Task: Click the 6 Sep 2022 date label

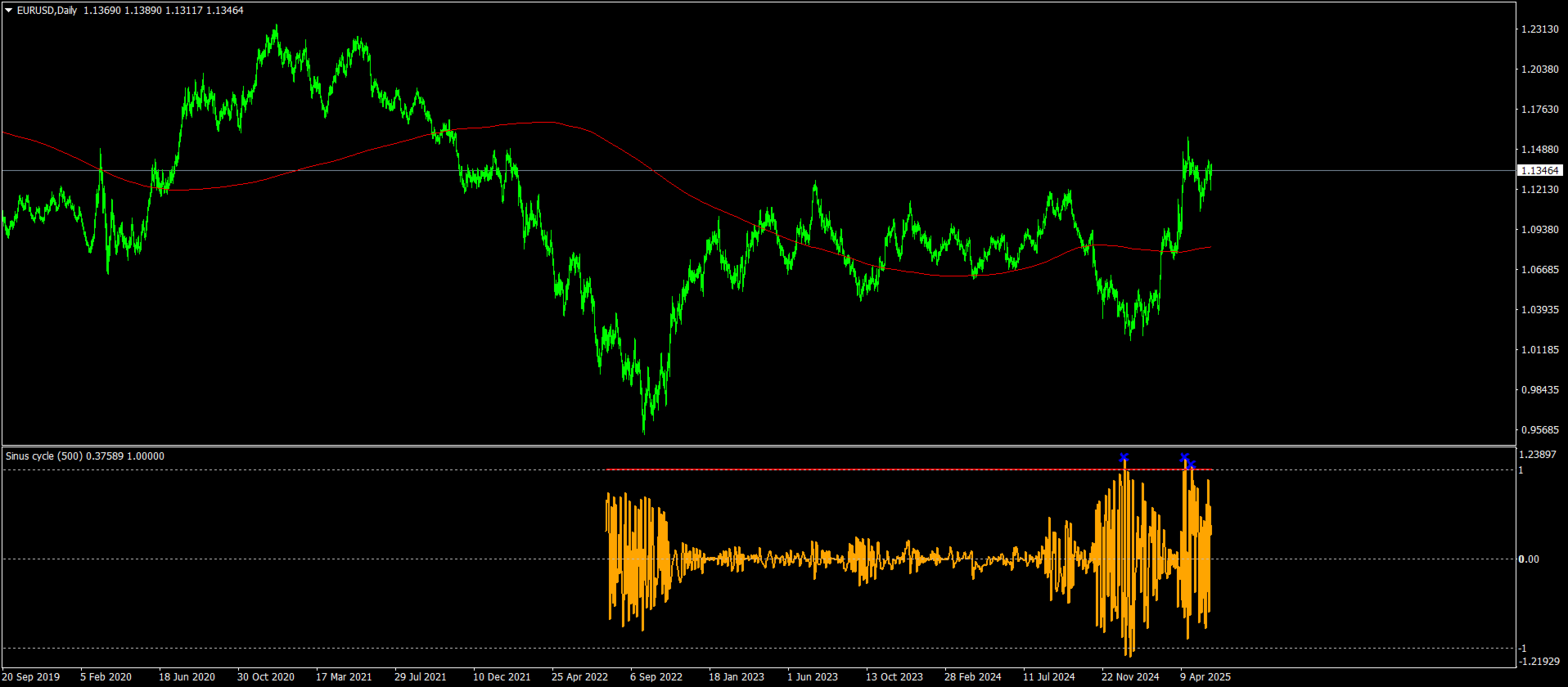Action: pyautogui.click(x=656, y=677)
